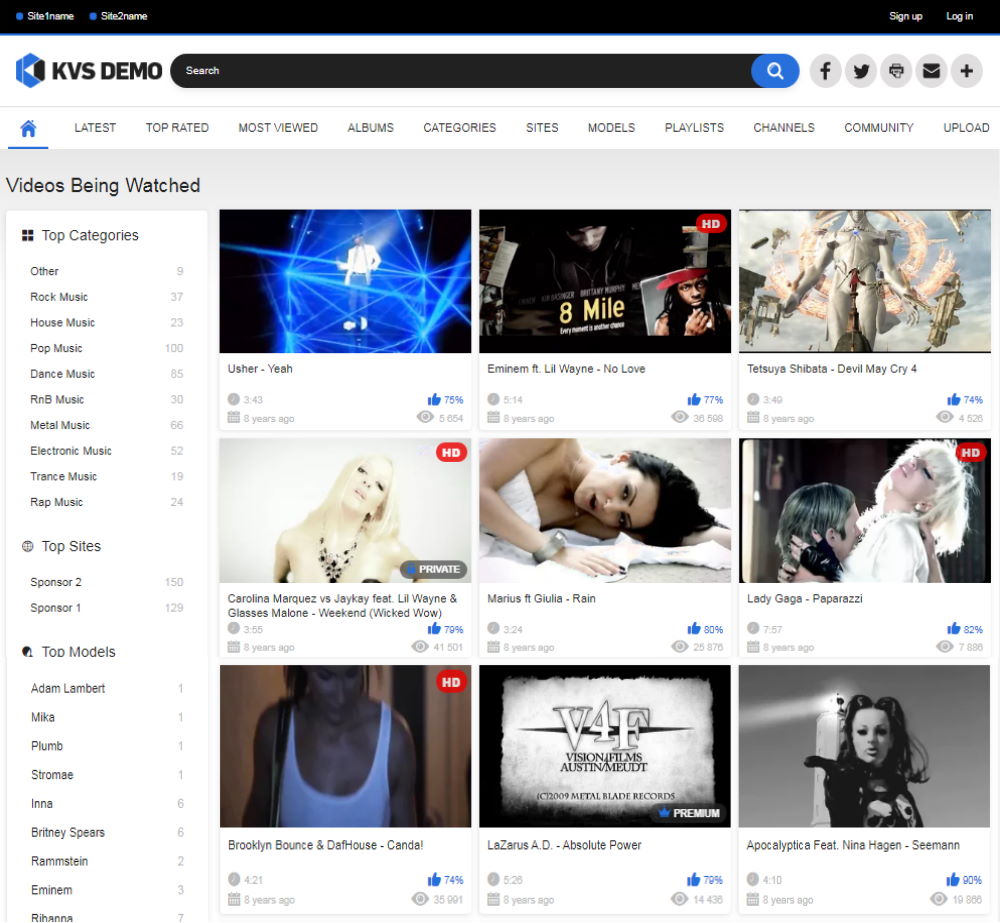Image resolution: width=1000 pixels, height=923 pixels.
Task: Click HD badge on Eminem No Love thumbnail
Action: 710,224
